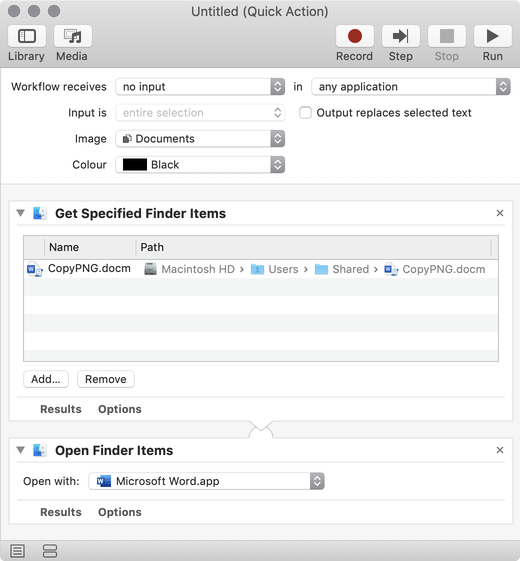Start recording with the Record button
Image resolution: width=520 pixels, height=561 pixels.
pyautogui.click(x=355, y=36)
